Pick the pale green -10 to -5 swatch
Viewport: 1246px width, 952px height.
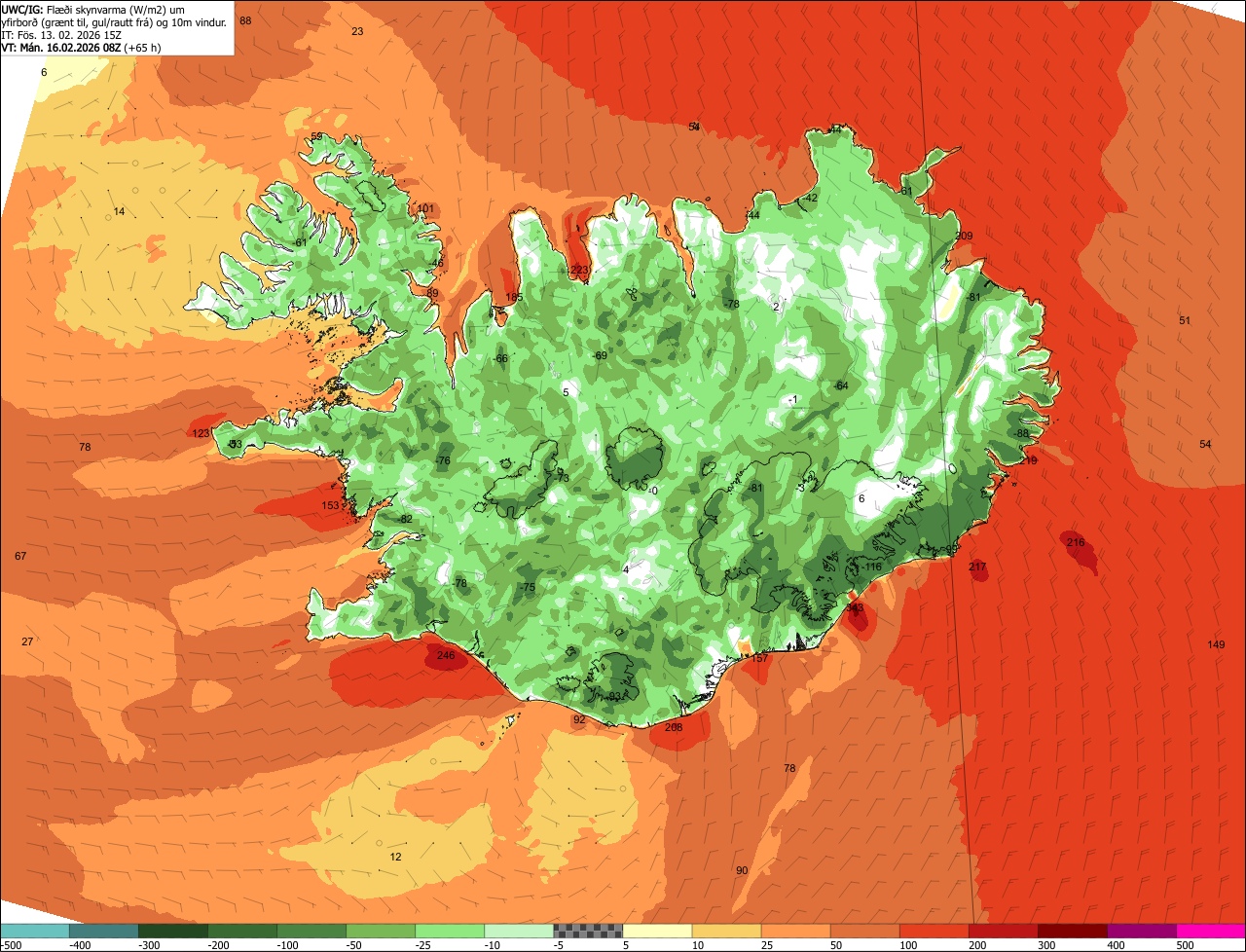[x=519, y=932]
